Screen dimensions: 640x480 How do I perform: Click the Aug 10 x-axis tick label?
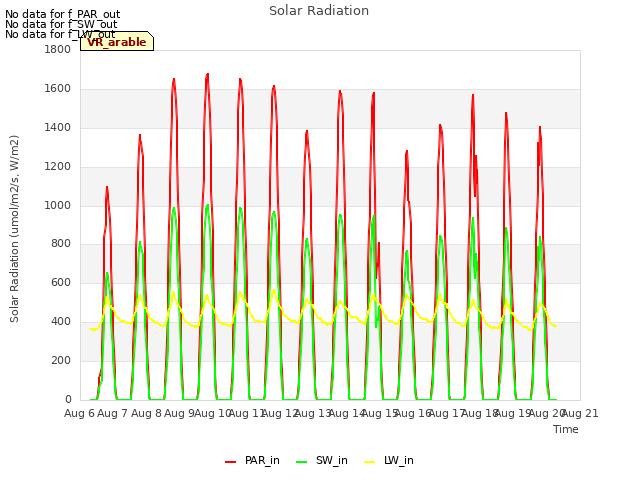click(213, 413)
